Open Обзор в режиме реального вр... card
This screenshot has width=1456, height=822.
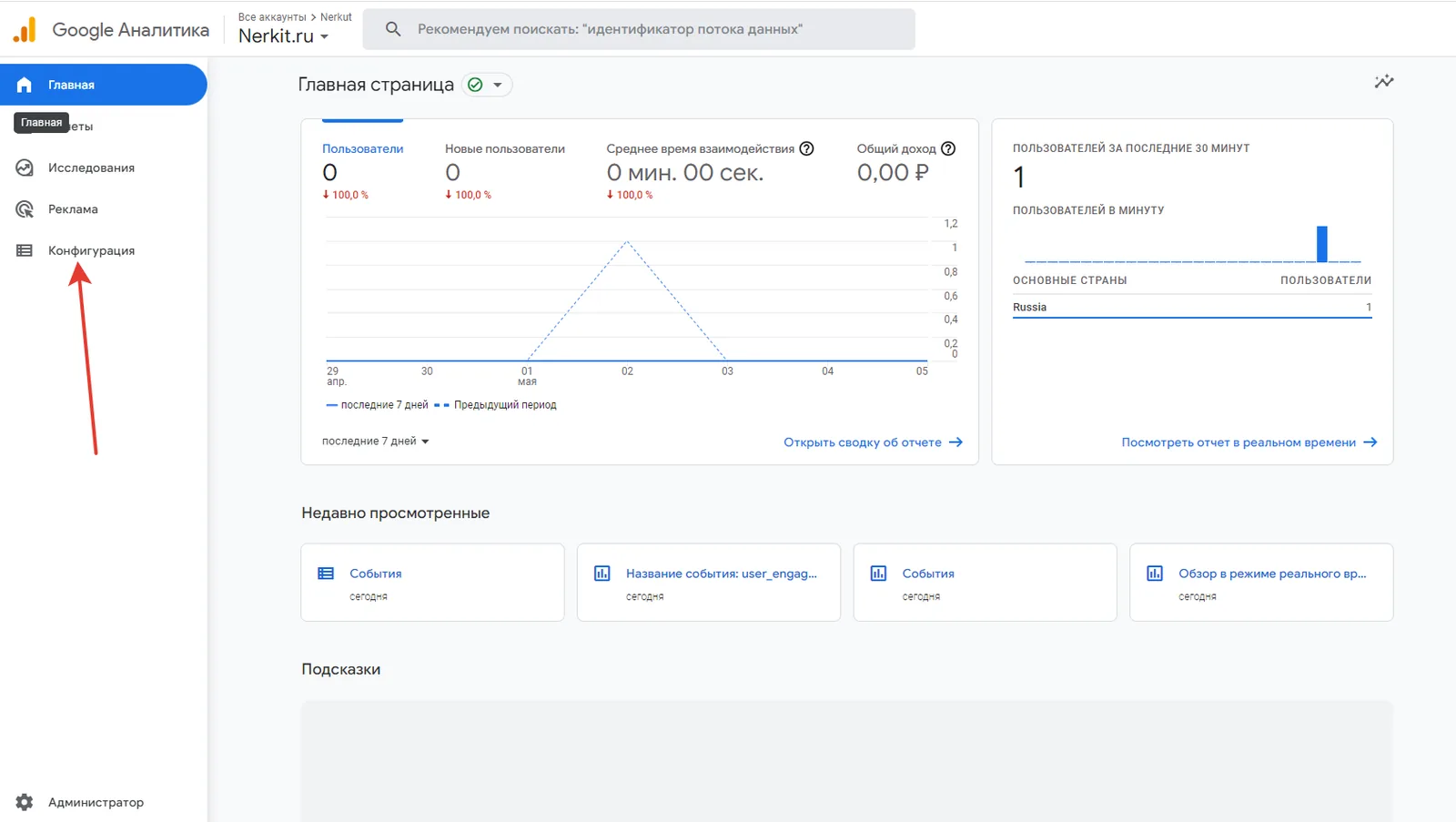(1261, 583)
